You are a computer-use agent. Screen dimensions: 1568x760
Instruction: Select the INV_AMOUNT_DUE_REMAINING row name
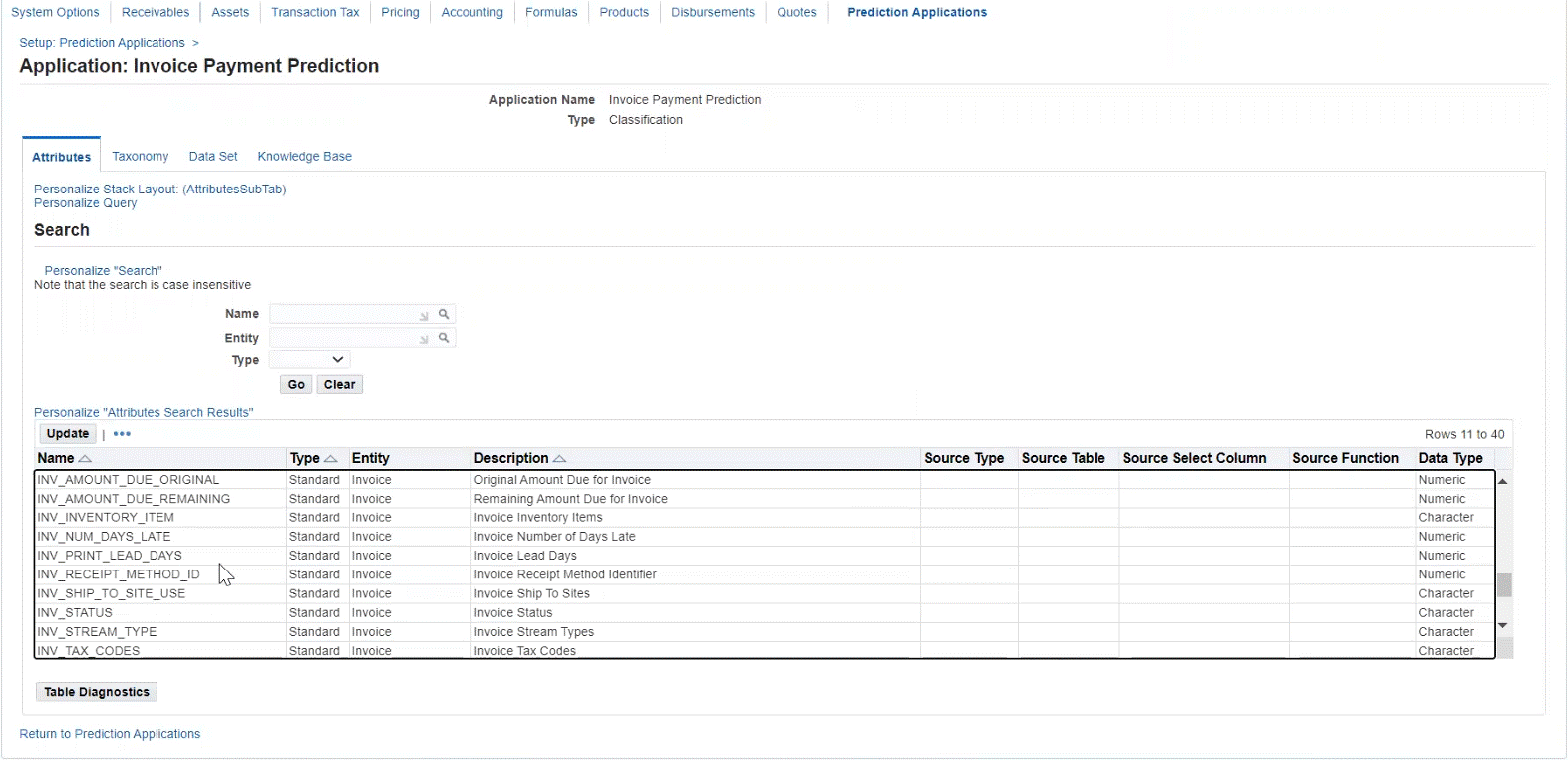tap(134, 499)
